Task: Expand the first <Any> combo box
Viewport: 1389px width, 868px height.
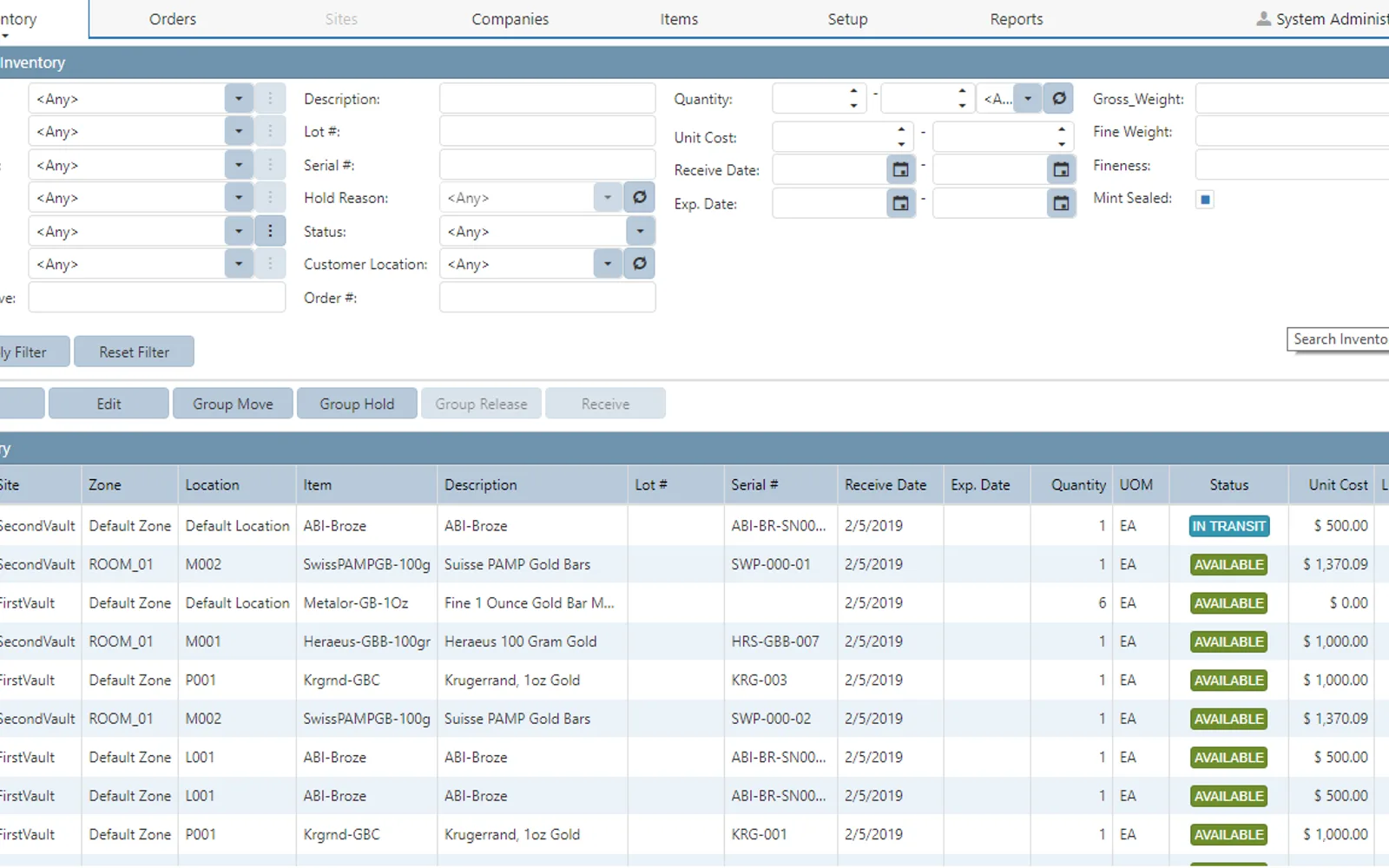Action: (239, 99)
